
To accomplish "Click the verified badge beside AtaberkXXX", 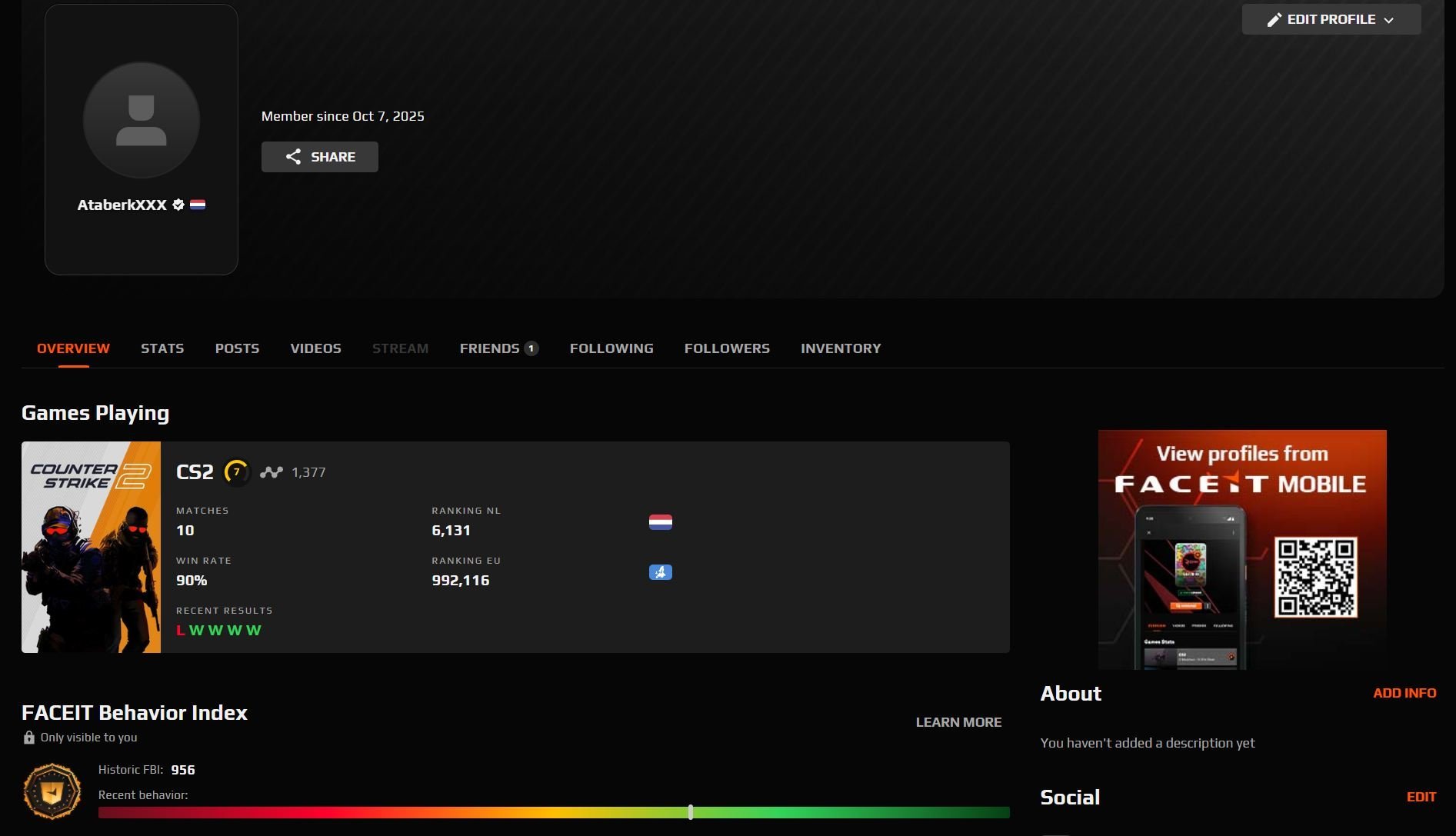I will [178, 205].
